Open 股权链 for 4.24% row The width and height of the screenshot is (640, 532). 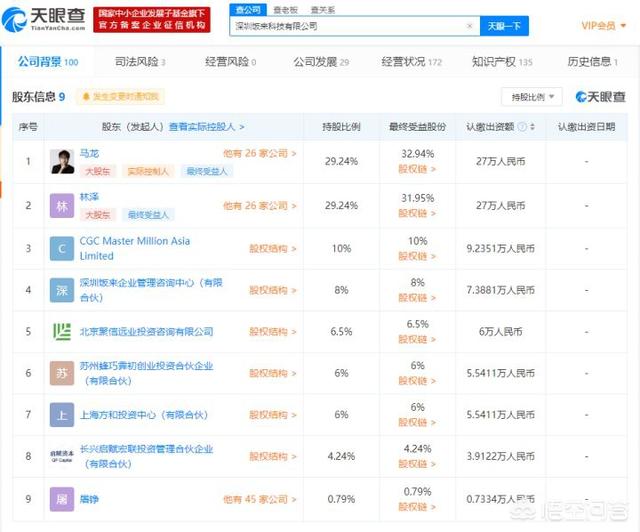[417, 464]
